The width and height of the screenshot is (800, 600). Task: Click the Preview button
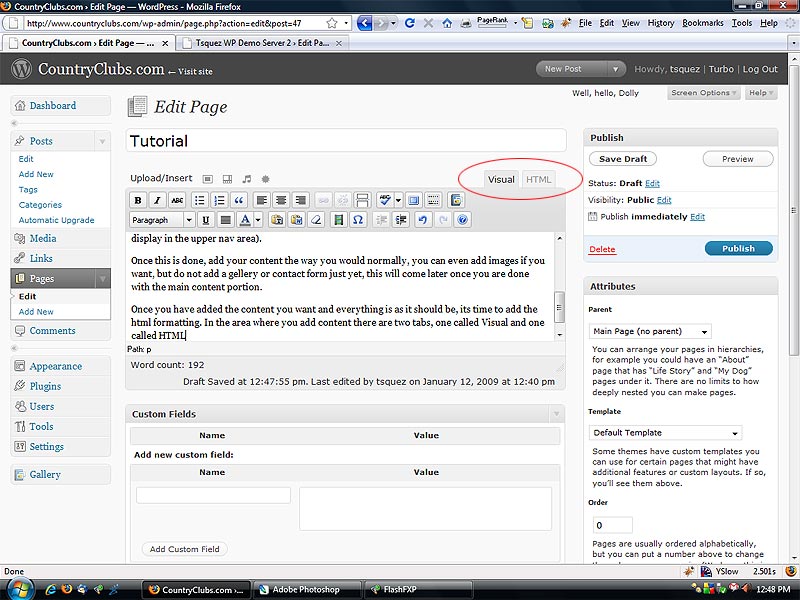pyautogui.click(x=738, y=159)
